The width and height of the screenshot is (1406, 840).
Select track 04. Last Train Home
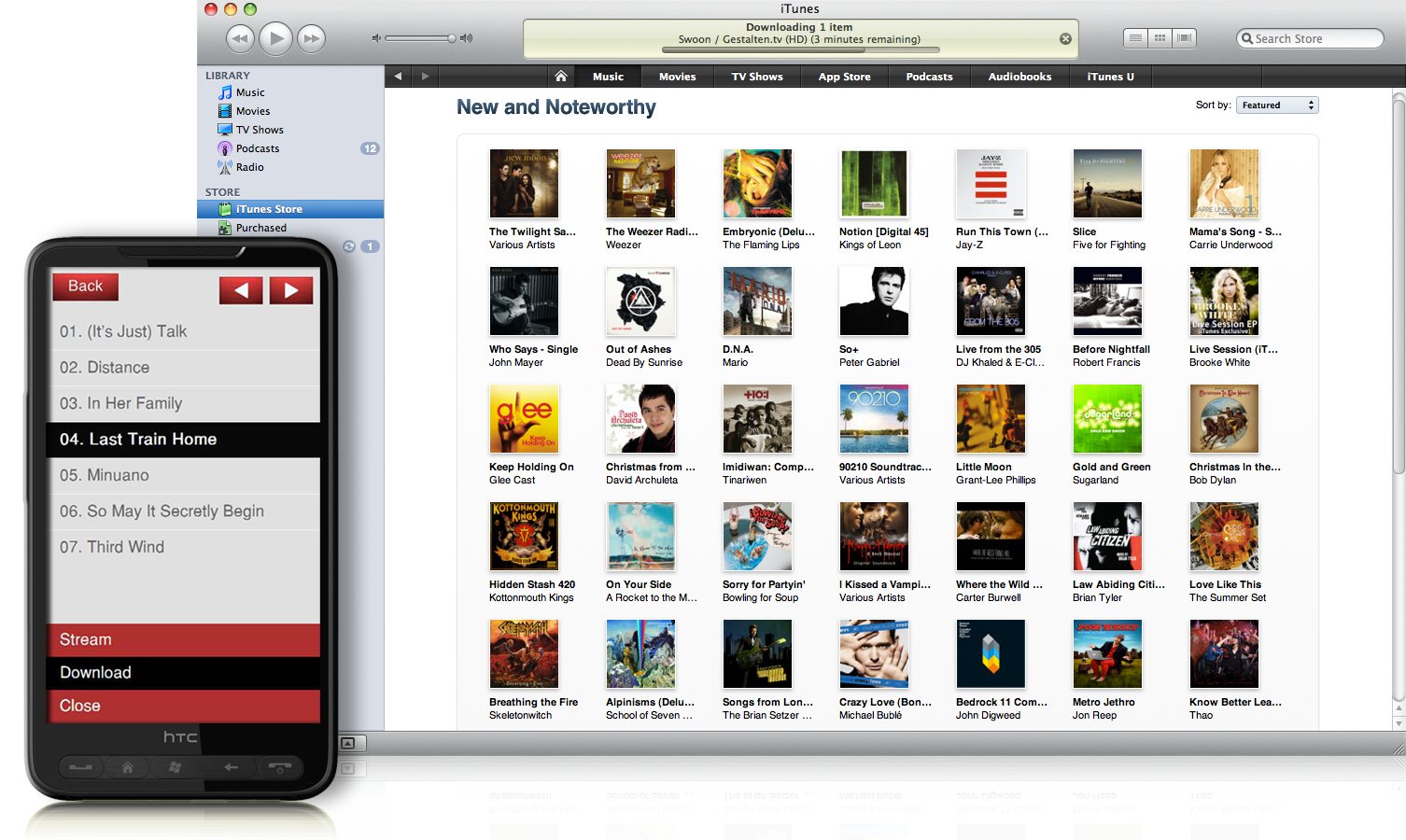183,440
